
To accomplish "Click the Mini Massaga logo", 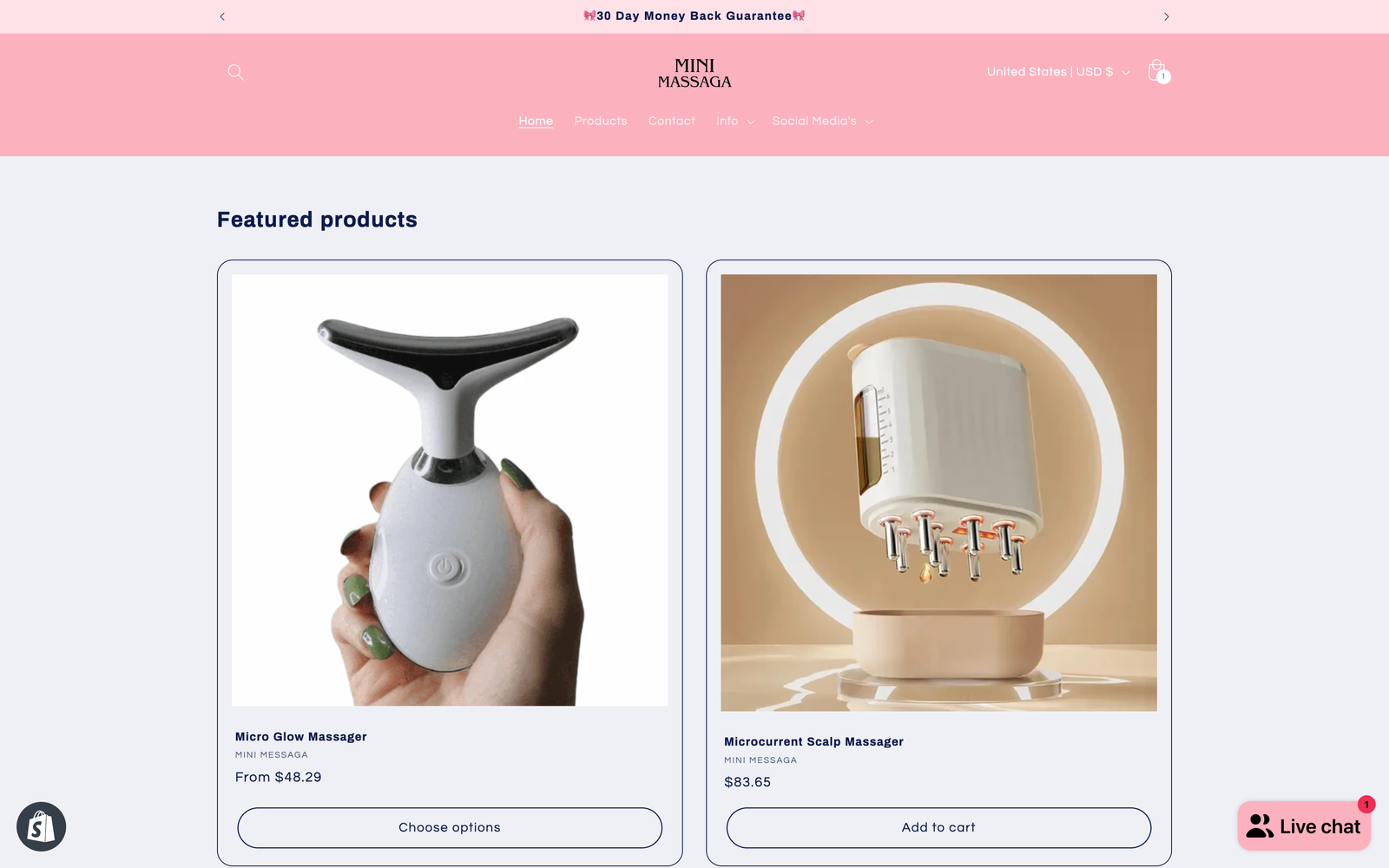I will (694, 74).
